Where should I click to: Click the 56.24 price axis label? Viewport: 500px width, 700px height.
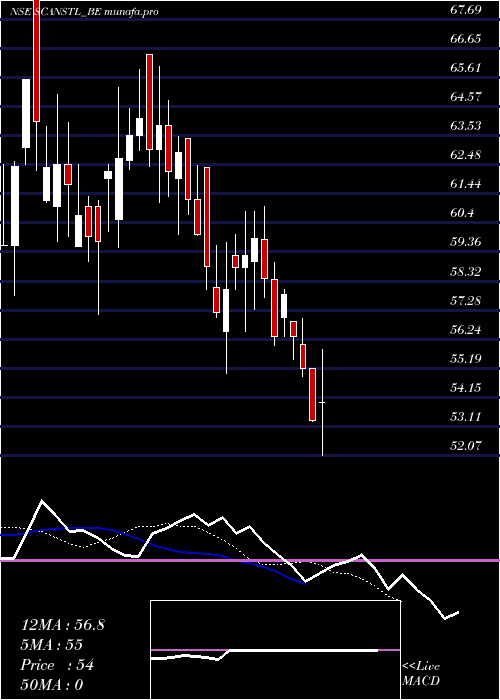466,329
